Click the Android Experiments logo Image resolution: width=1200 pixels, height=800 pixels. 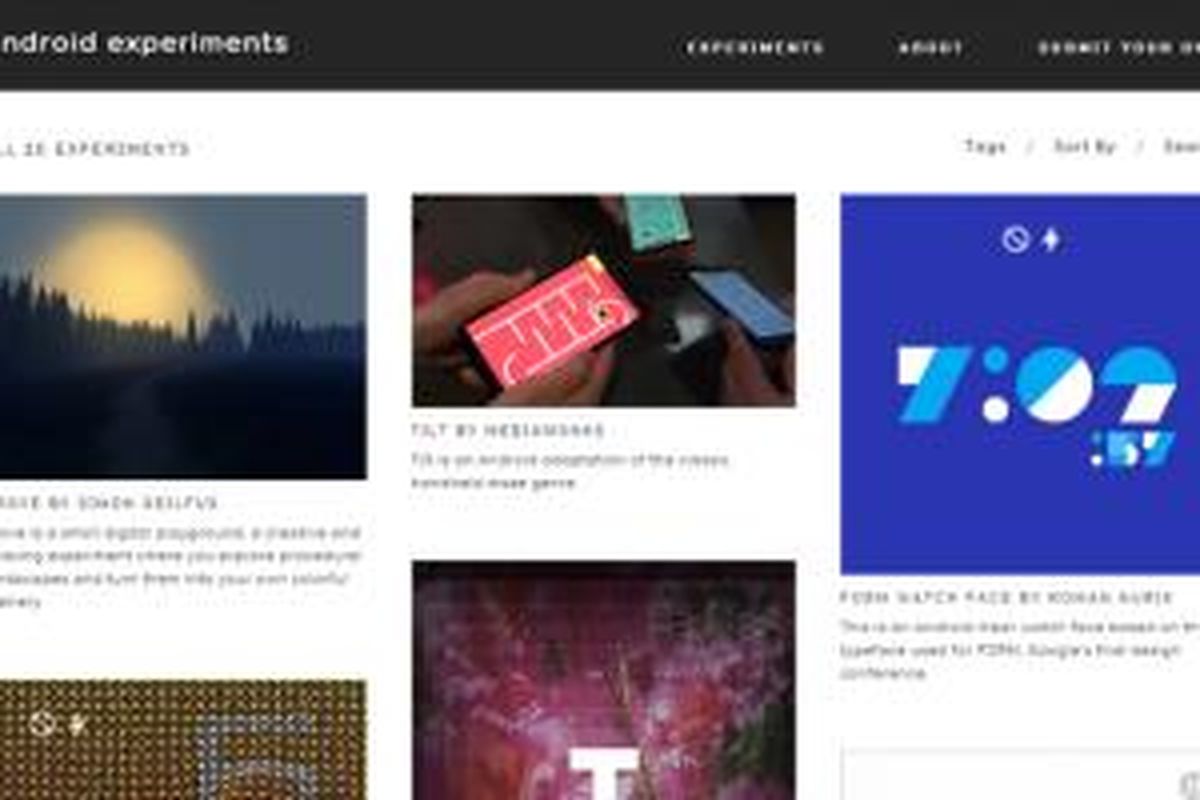(x=143, y=44)
